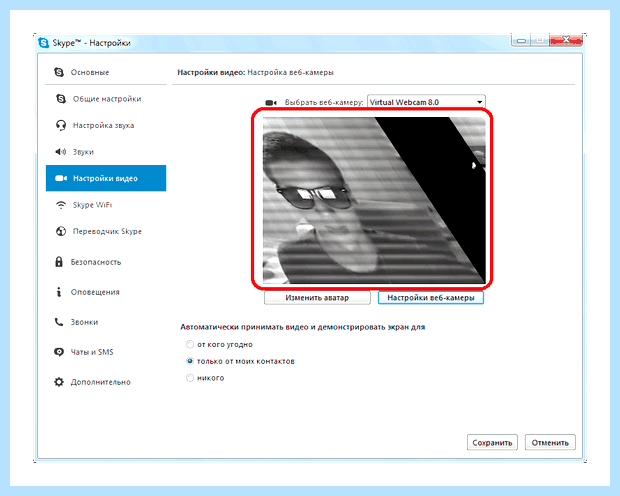Close the Skype settings window
The height and width of the screenshot is (496, 620).
[x=566, y=40]
